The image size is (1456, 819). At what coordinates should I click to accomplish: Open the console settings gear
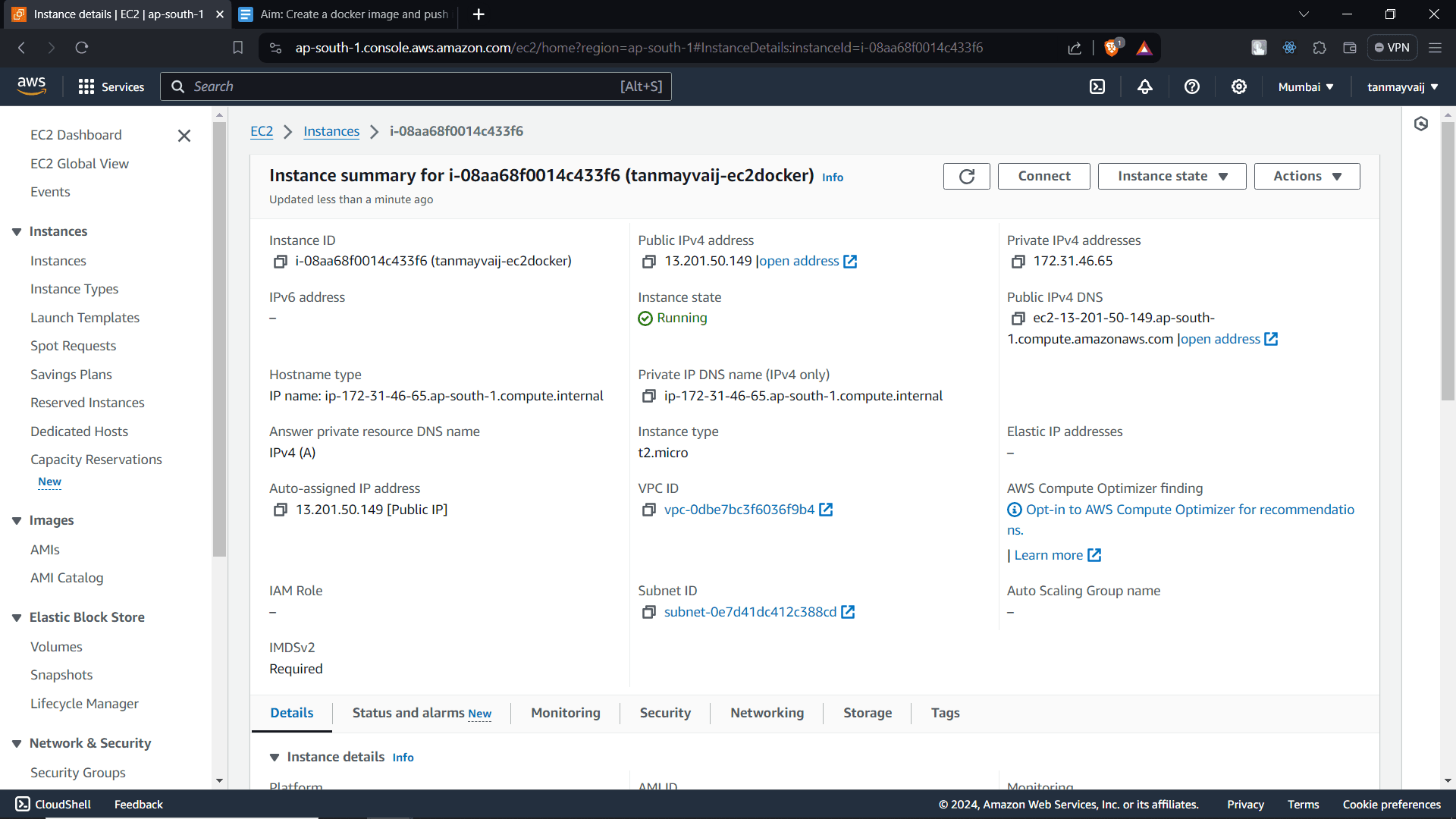point(1238,86)
